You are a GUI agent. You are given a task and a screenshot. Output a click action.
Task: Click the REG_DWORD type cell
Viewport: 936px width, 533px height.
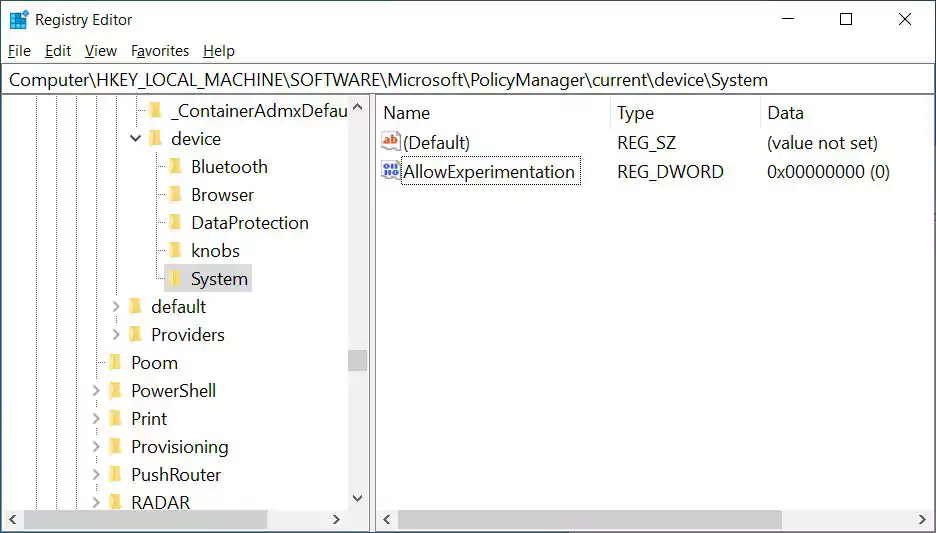[x=670, y=172]
